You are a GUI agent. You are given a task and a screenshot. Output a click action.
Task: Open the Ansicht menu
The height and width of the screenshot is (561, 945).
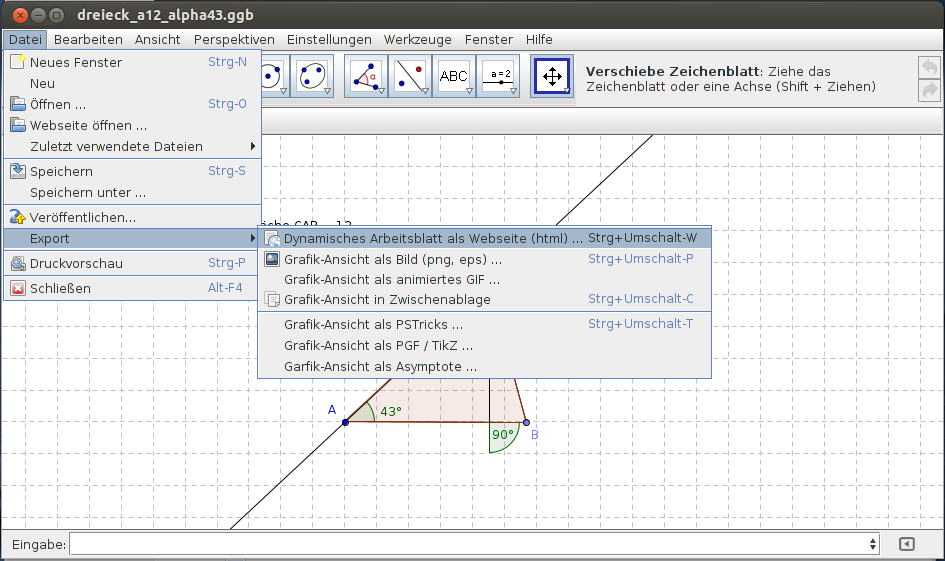coord(157,39)
